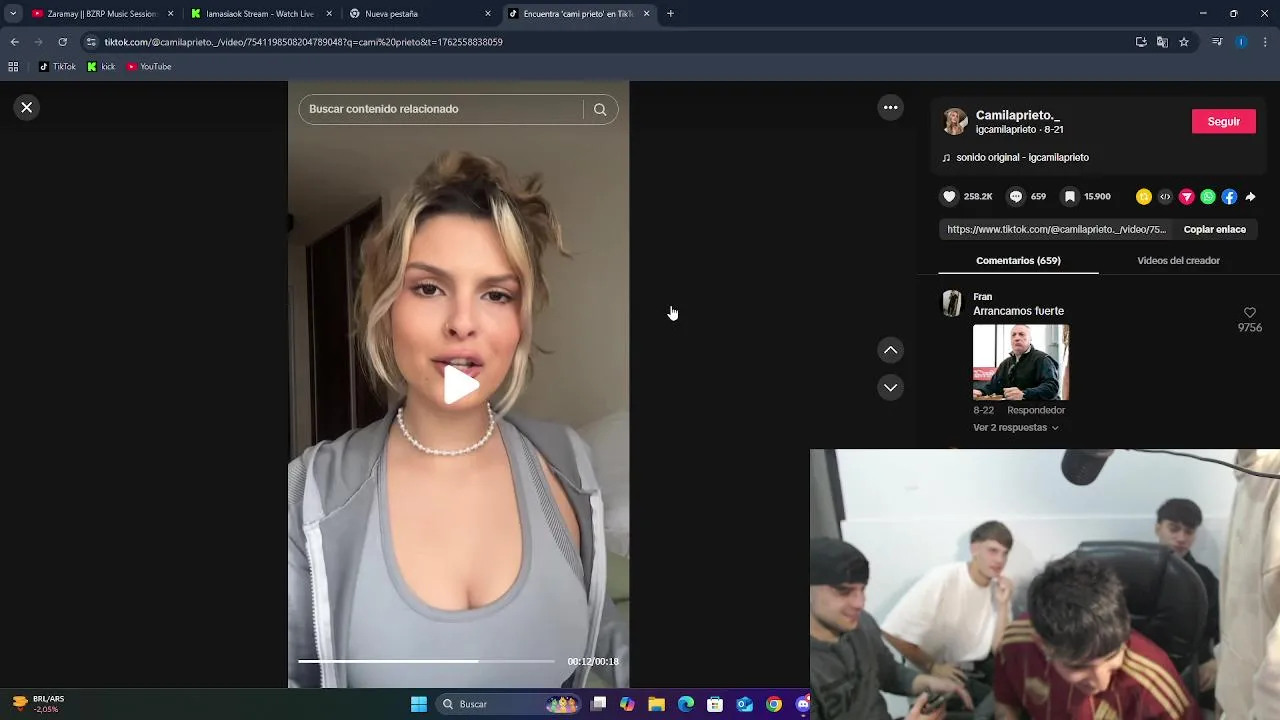Reload the page

click(x=62, y=42)
